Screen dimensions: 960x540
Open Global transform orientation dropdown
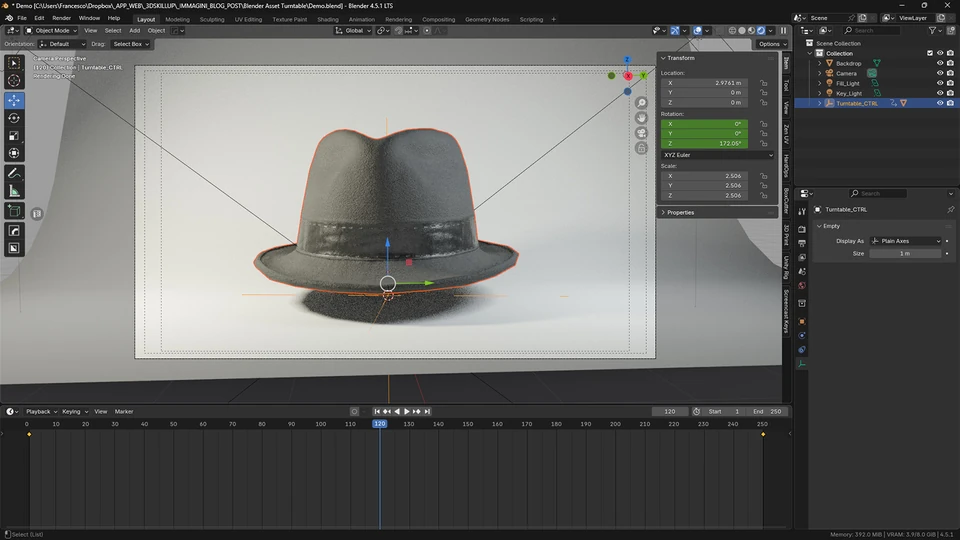click(353, 31)
